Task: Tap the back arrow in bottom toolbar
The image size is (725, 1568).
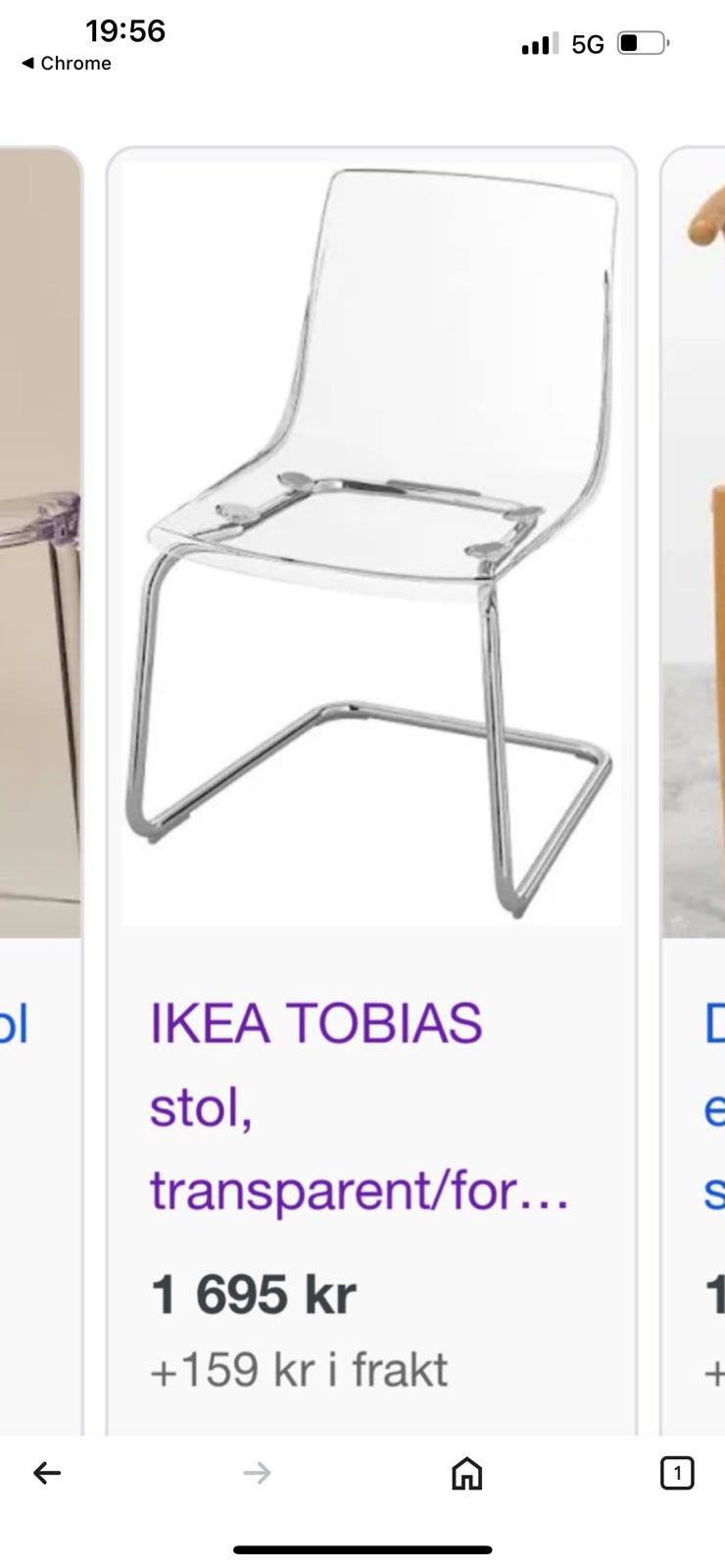Action: 47,1472
